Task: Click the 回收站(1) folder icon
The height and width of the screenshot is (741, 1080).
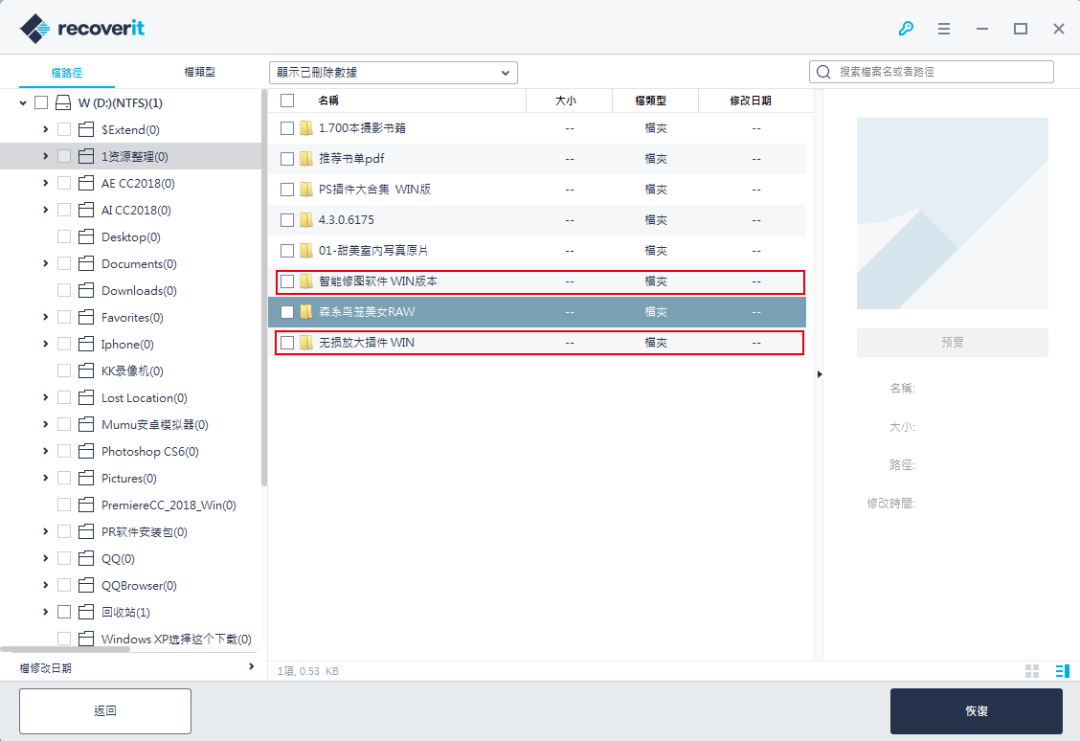Action: point(86,612)
